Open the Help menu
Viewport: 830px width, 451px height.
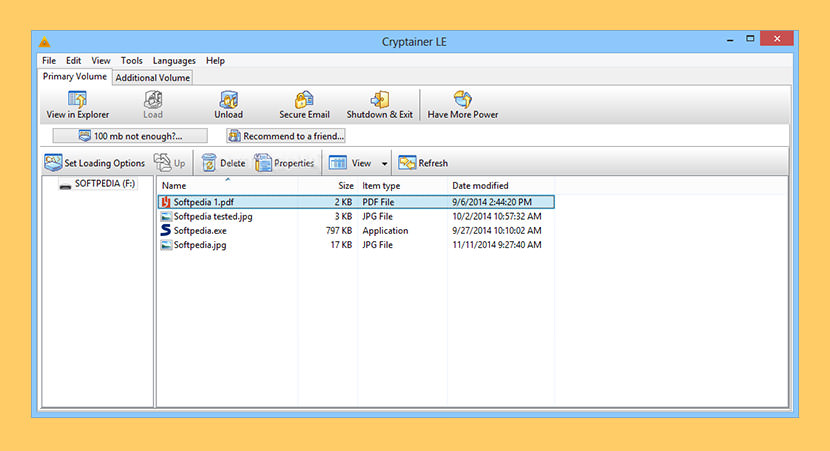point(215,61)
